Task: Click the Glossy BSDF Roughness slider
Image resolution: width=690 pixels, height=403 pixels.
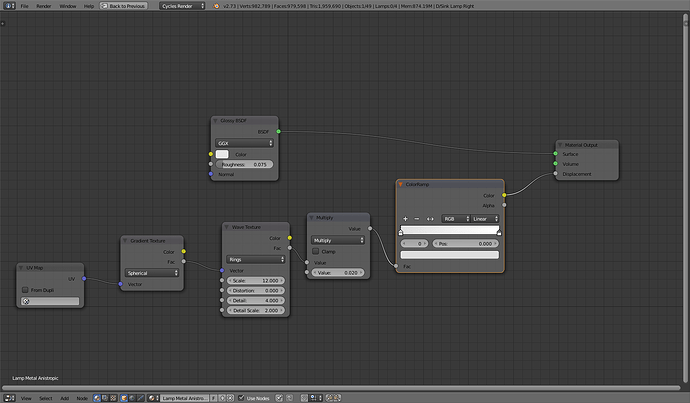Action: tap(244, 164)
